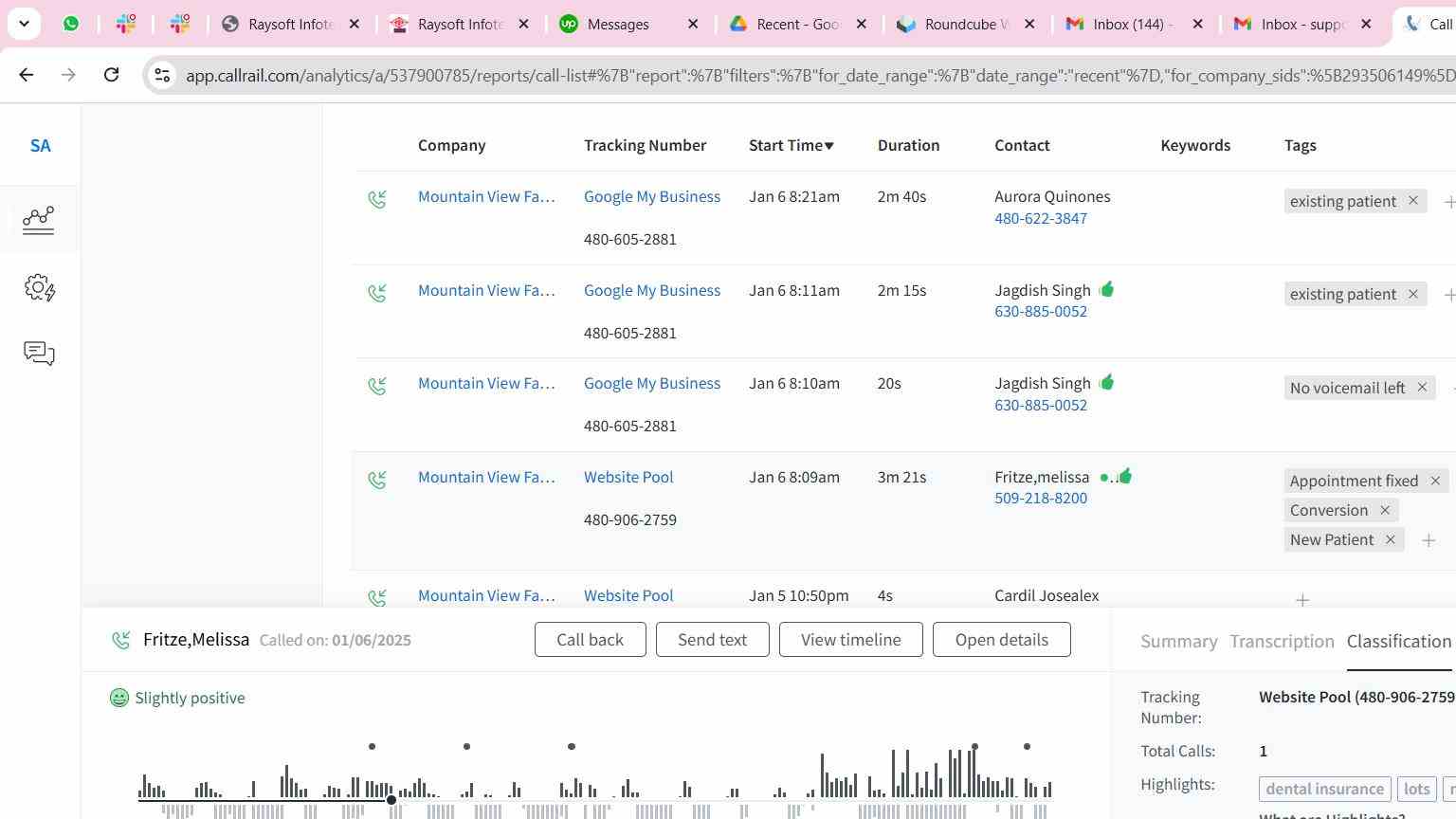Open inbound call icon for Aurora Quinones

pyautogui.click(x=377, y=199)
